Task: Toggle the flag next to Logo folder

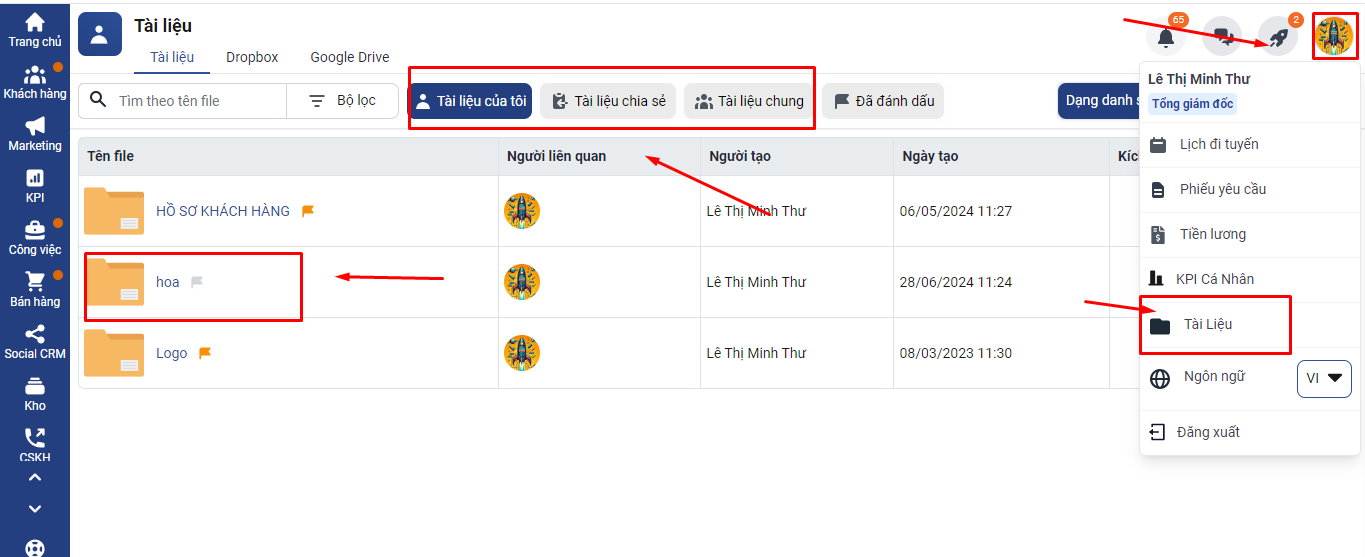Action: click(x=205, y=353)
